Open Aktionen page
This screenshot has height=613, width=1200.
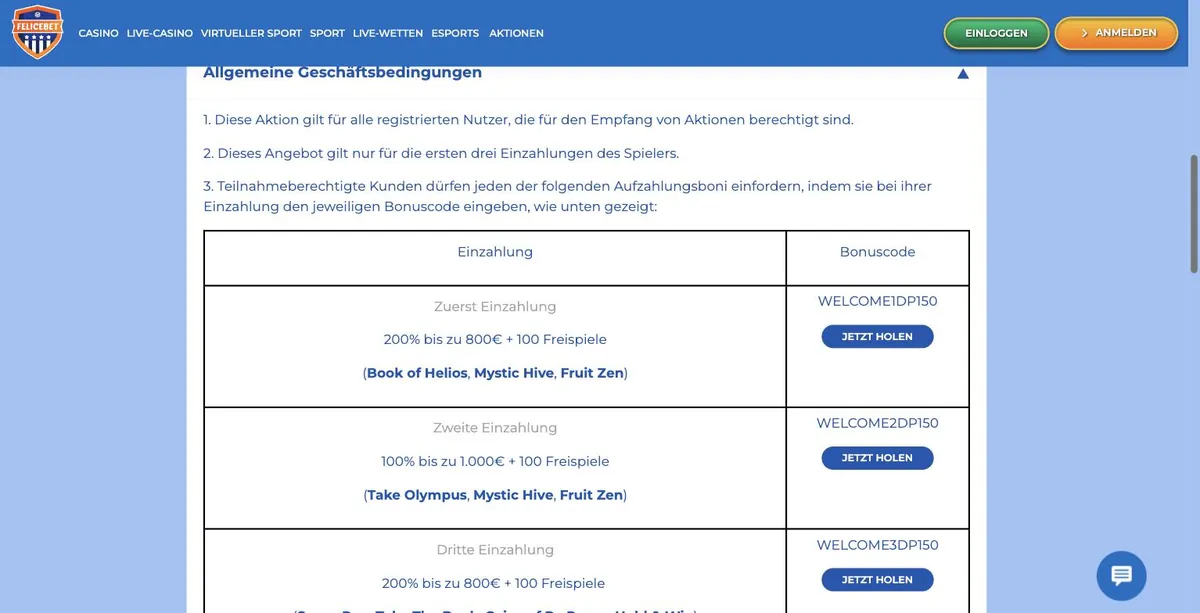click(516, 33)
